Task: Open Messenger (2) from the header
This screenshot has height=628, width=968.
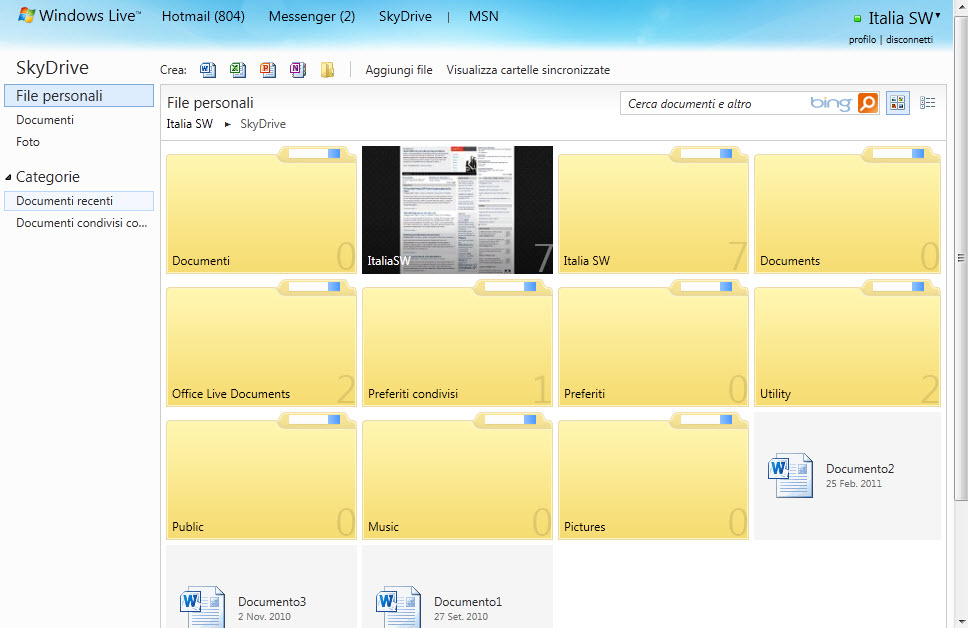Action: 312,16
